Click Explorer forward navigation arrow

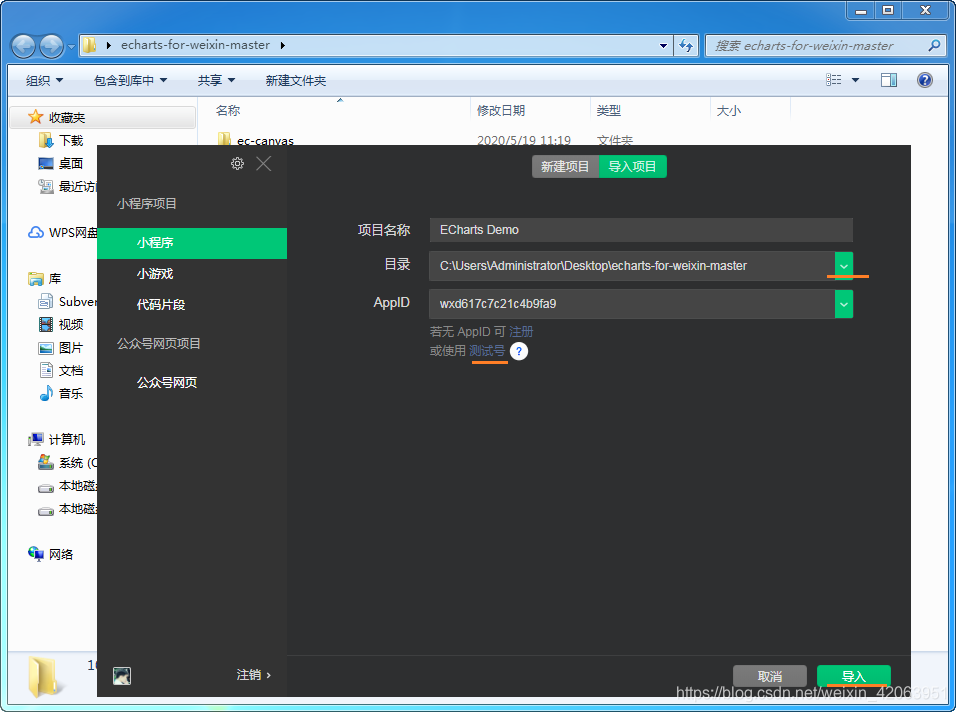pyautogui.click(x=51, y=46)
